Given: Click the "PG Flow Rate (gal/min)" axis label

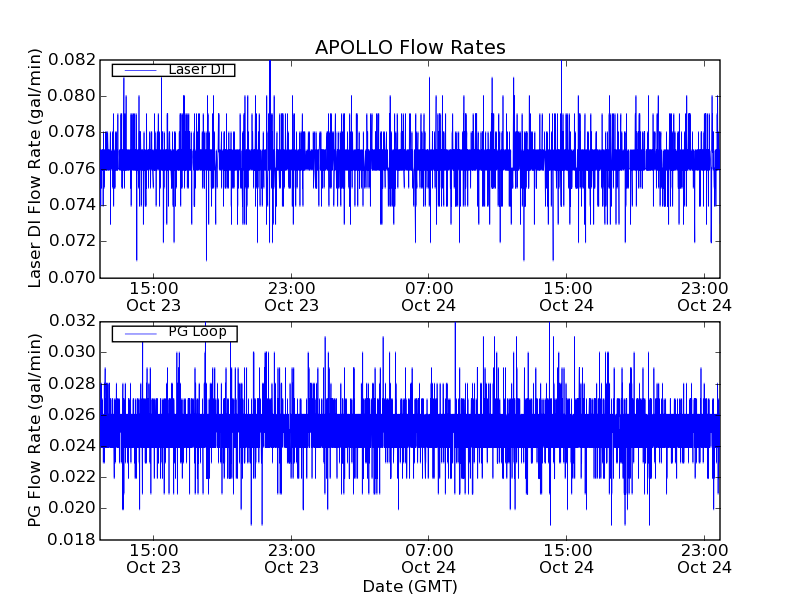Looking at the screenshot, I should (34, 430).
